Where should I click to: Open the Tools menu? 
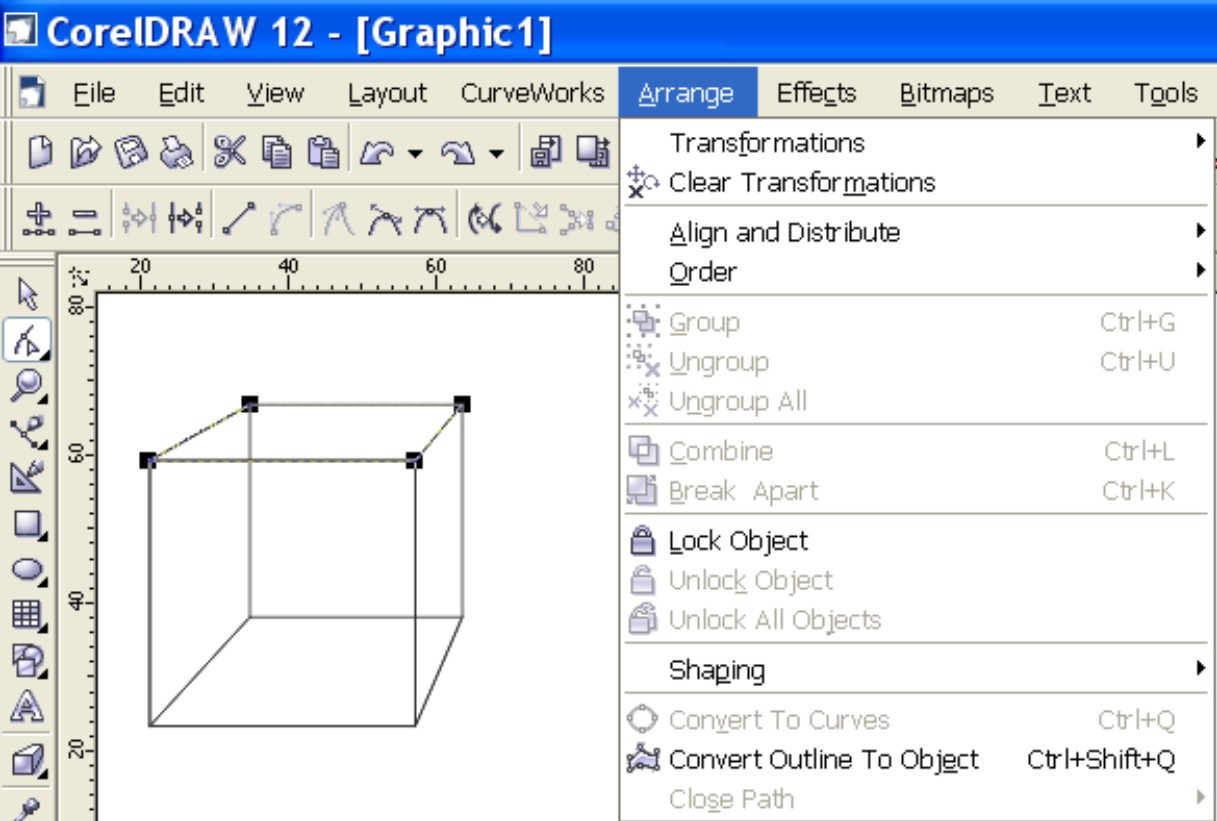[1166, 93]
